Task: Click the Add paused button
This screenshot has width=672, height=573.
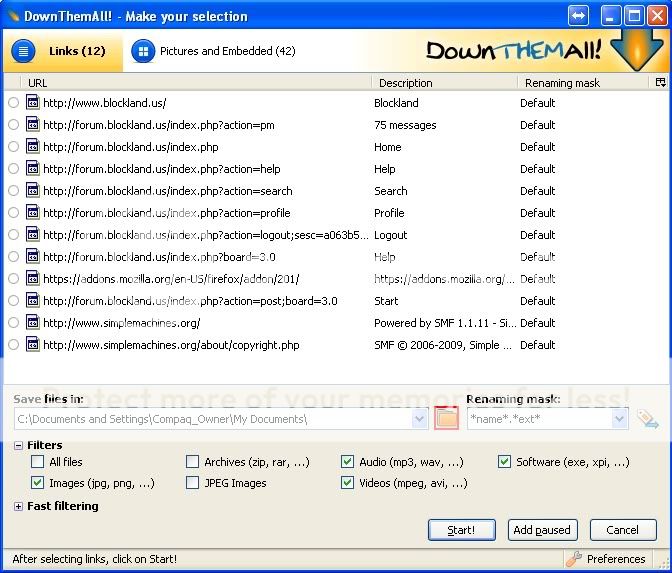Action: tap(542, 530)
